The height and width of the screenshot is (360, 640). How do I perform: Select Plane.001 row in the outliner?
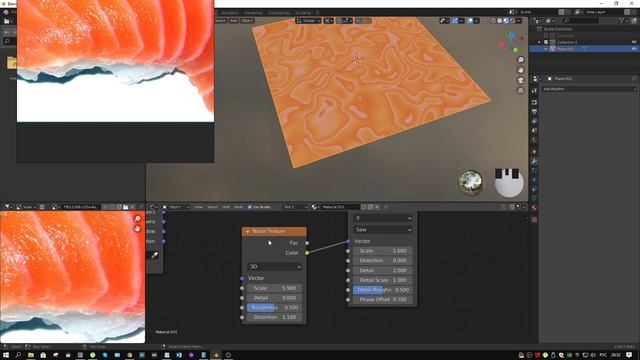click(584, 49)
